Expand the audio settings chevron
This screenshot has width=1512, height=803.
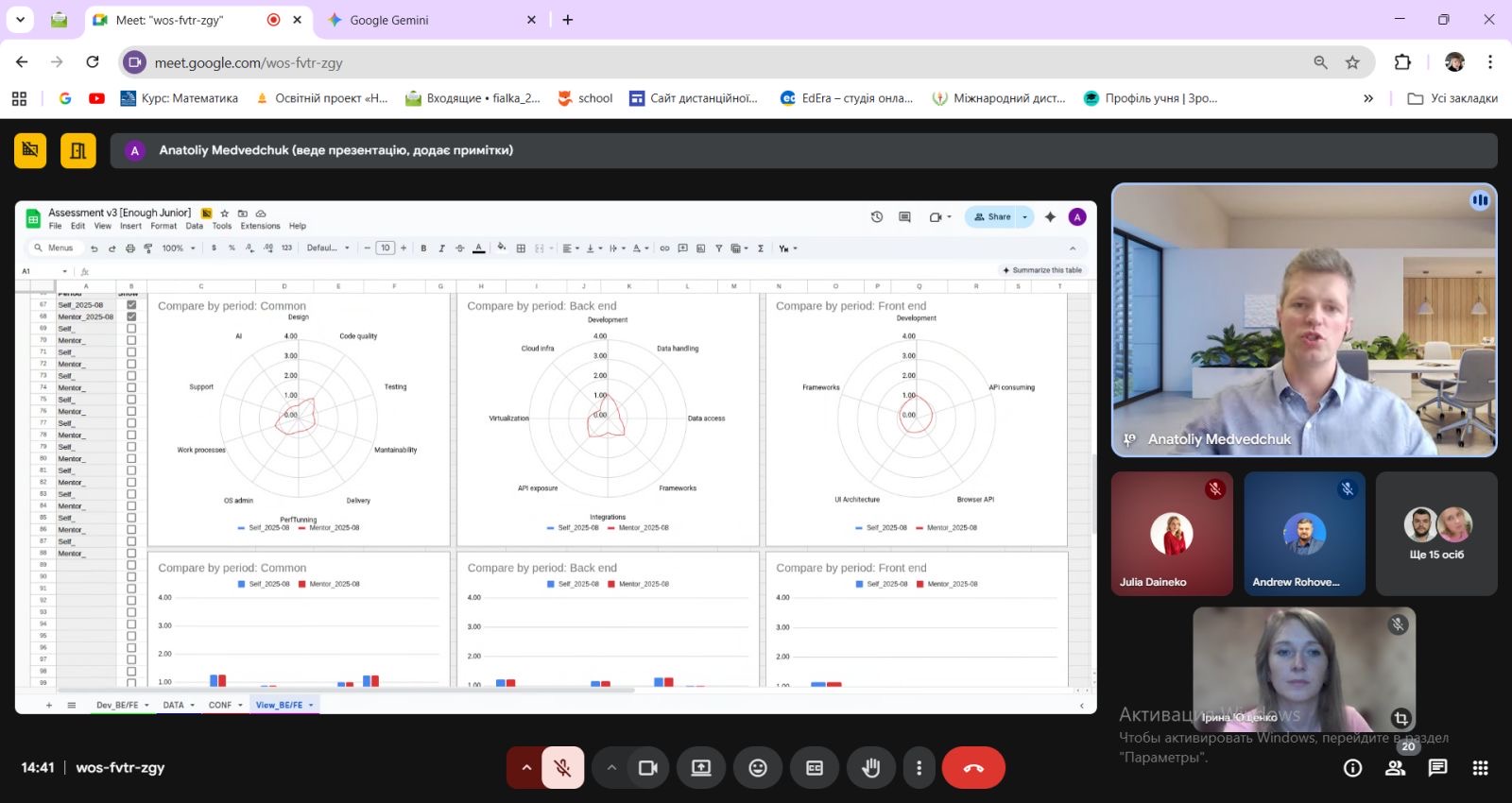(526, 768)
